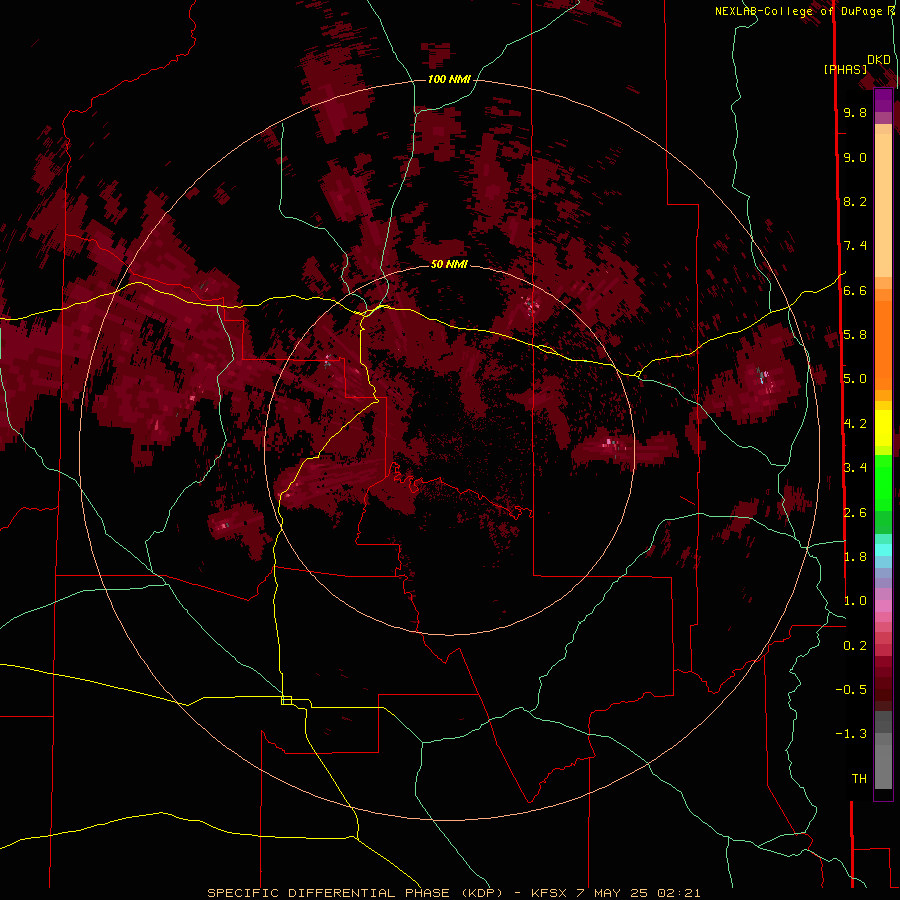Click the TH threshold label on the scale

point(859,779)
